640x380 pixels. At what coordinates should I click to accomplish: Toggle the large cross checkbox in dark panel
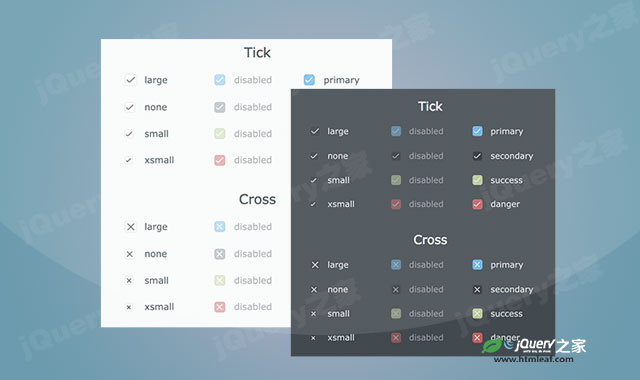click(x=315, y=265)
